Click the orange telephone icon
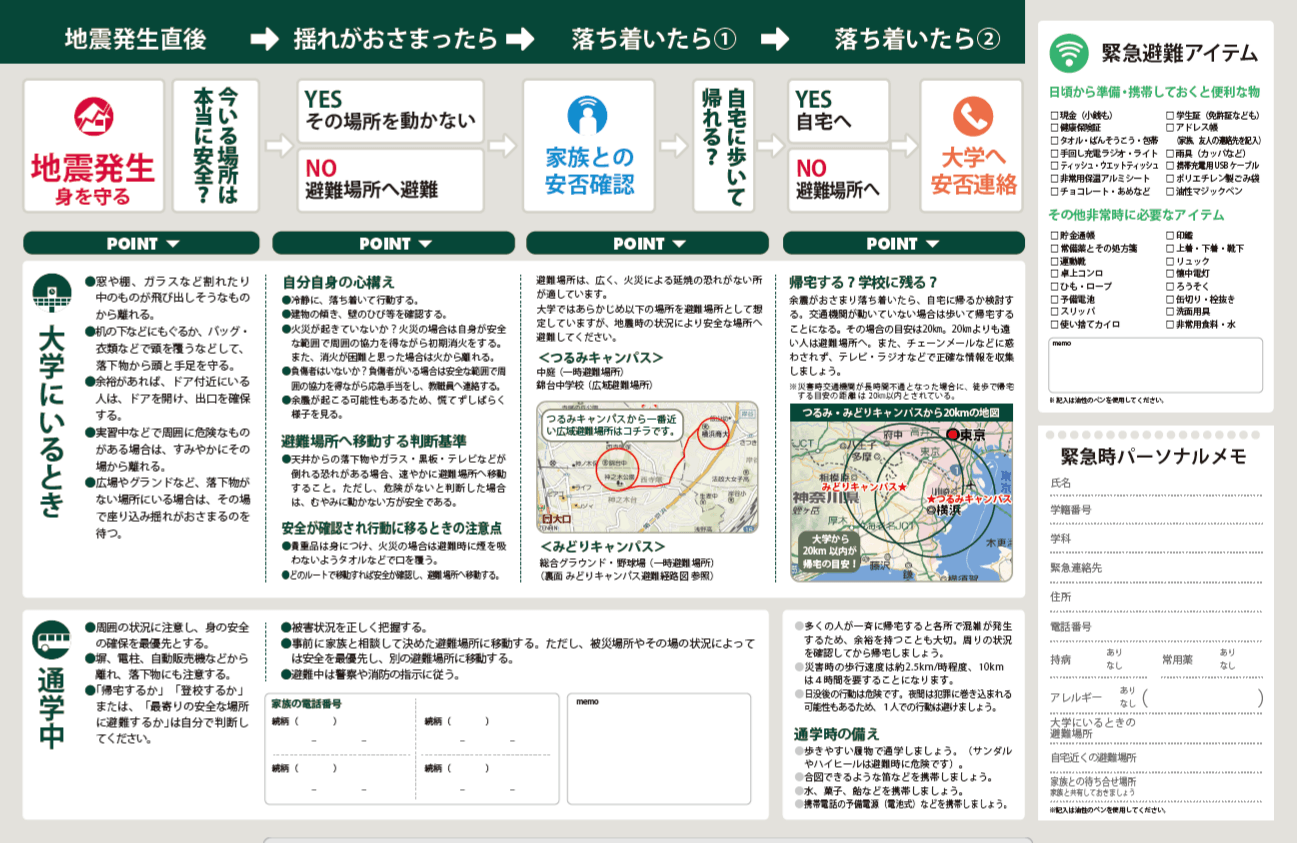 pos(972,117)
